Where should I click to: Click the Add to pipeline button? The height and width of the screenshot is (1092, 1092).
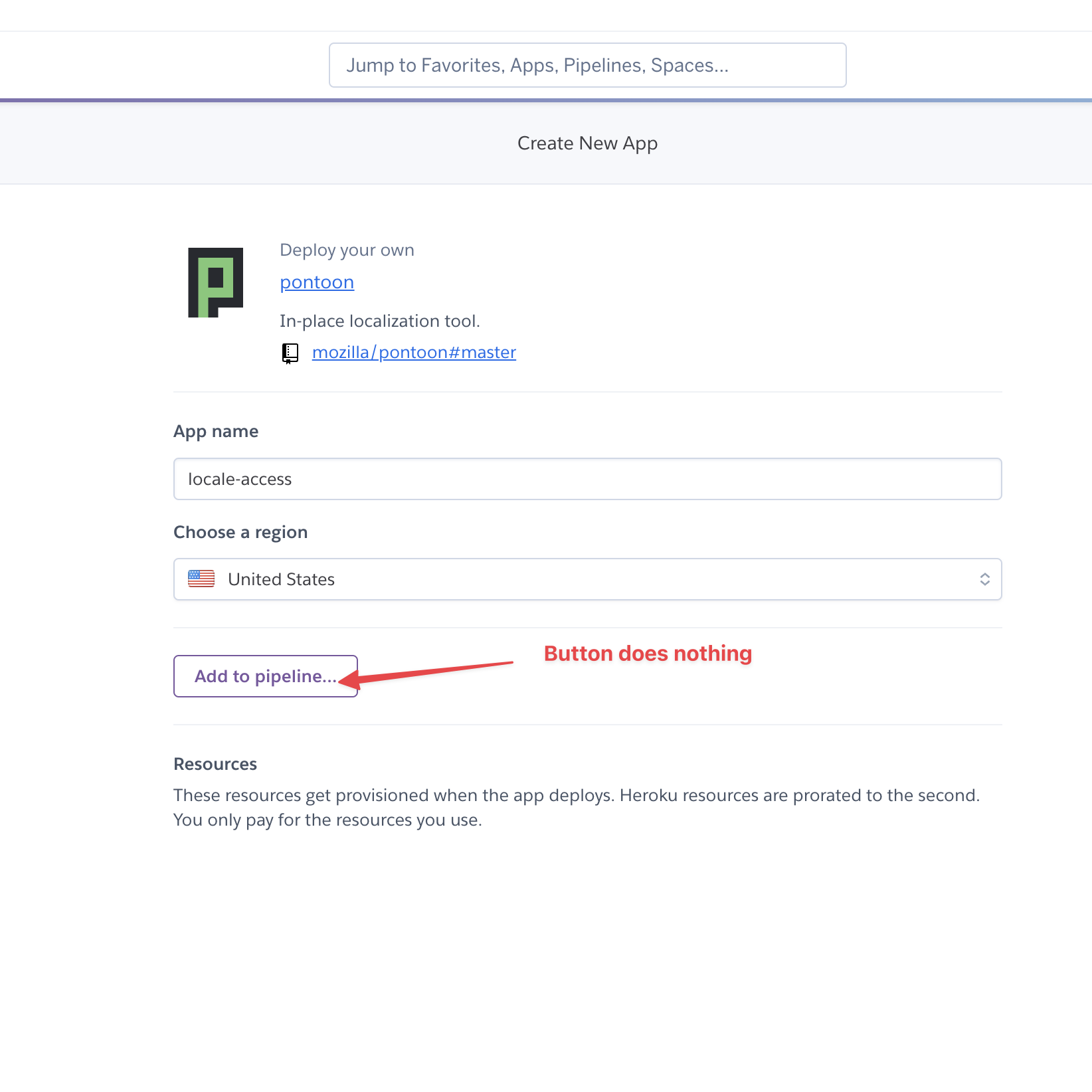tap(266, 676)
